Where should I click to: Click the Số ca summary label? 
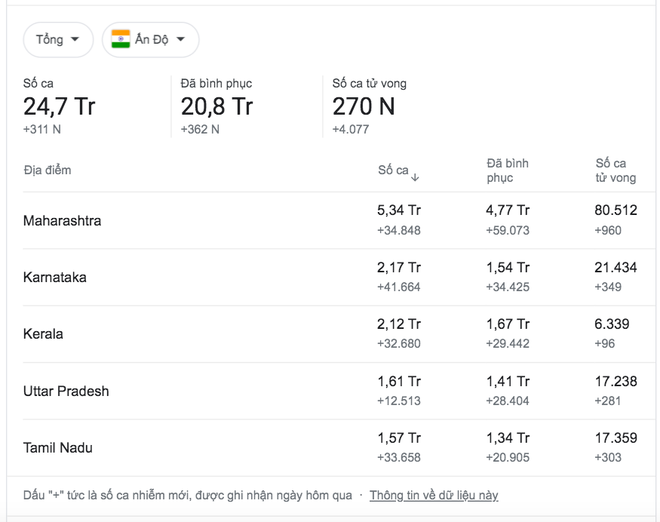(38, 83)
